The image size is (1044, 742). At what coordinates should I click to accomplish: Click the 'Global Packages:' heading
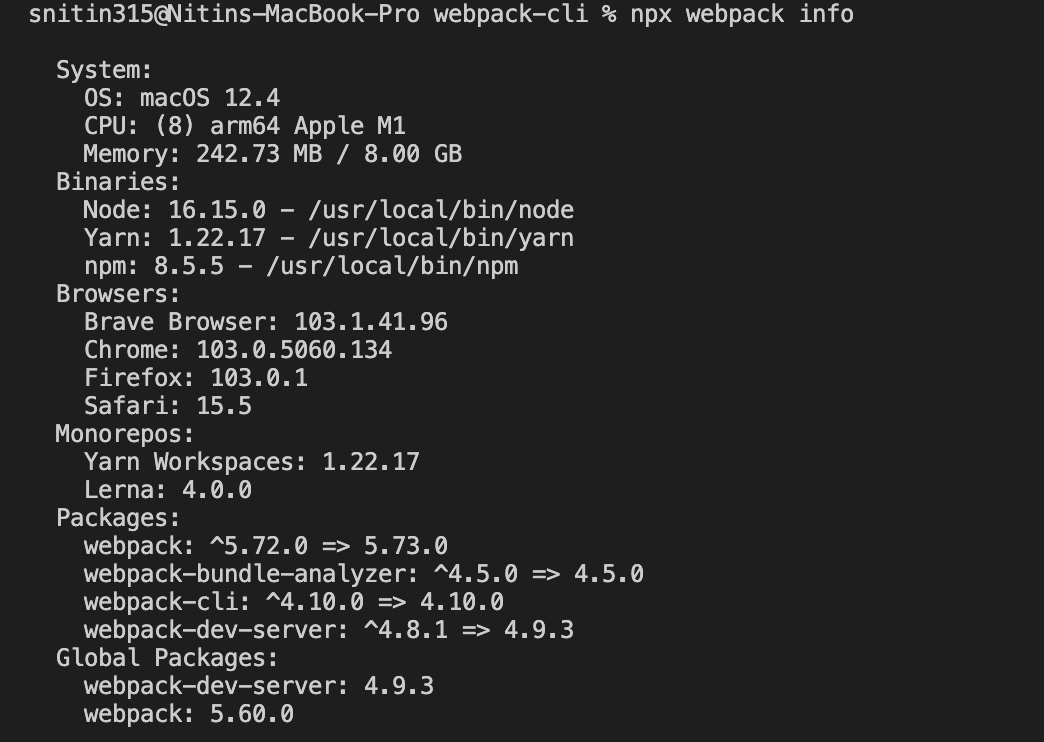(167, 657)
